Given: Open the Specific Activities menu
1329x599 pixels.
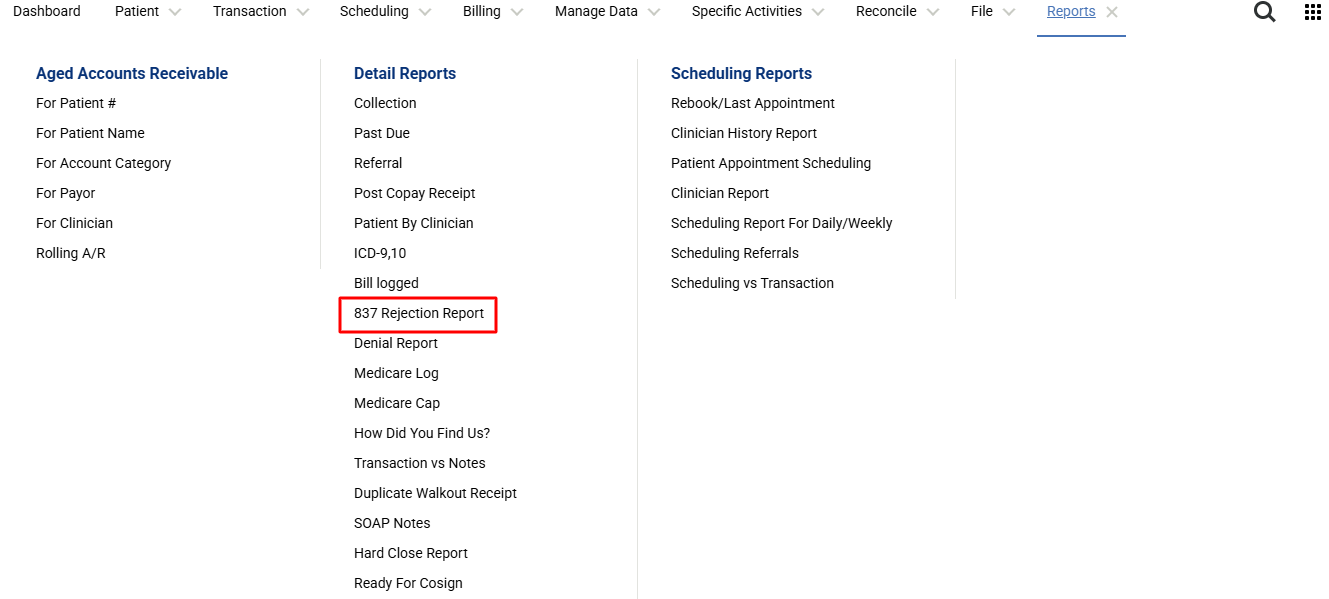Looking at the screenshot, I should (746, 12).
